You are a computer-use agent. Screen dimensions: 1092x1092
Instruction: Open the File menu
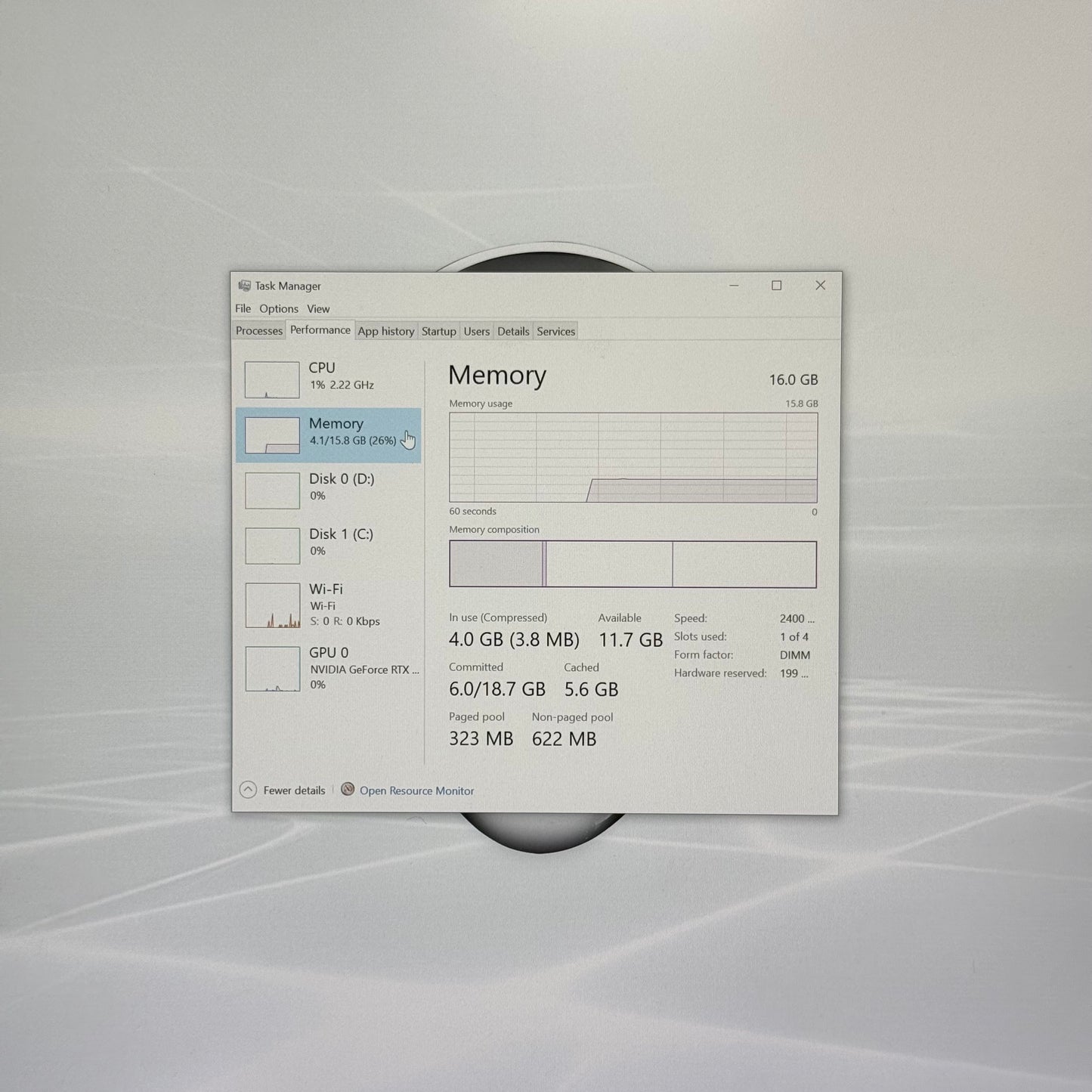pyautogui.click(x=243, y=308)
